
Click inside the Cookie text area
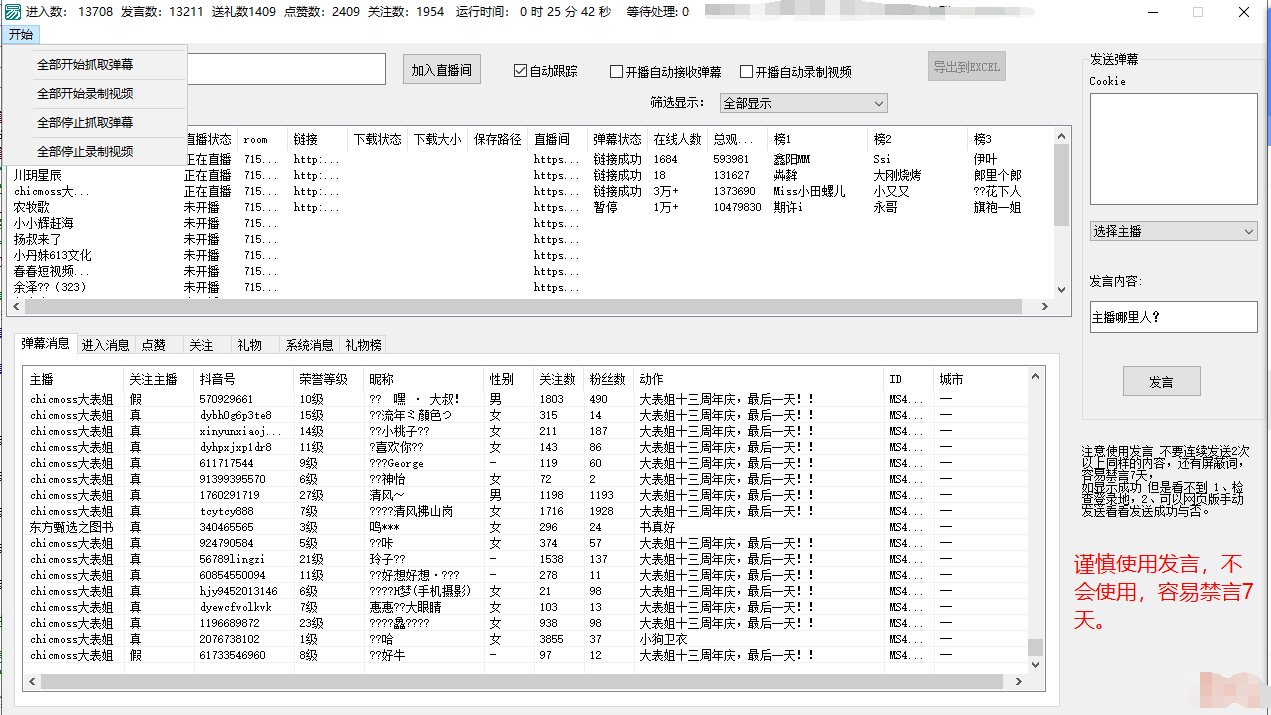click(x=1174, y=147)
